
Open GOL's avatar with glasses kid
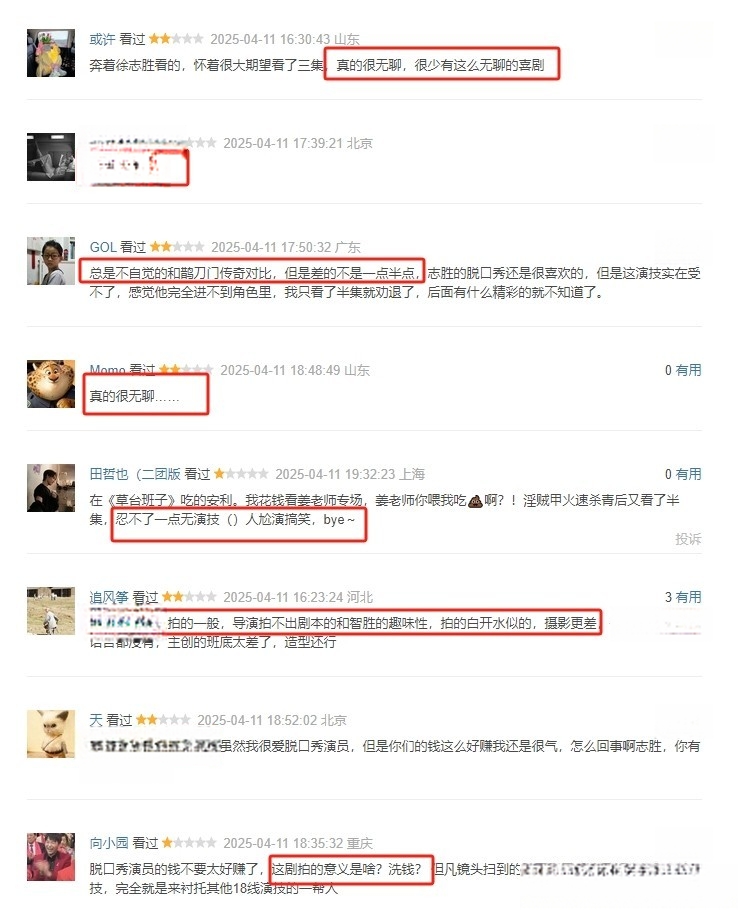(x=51, y=261)
